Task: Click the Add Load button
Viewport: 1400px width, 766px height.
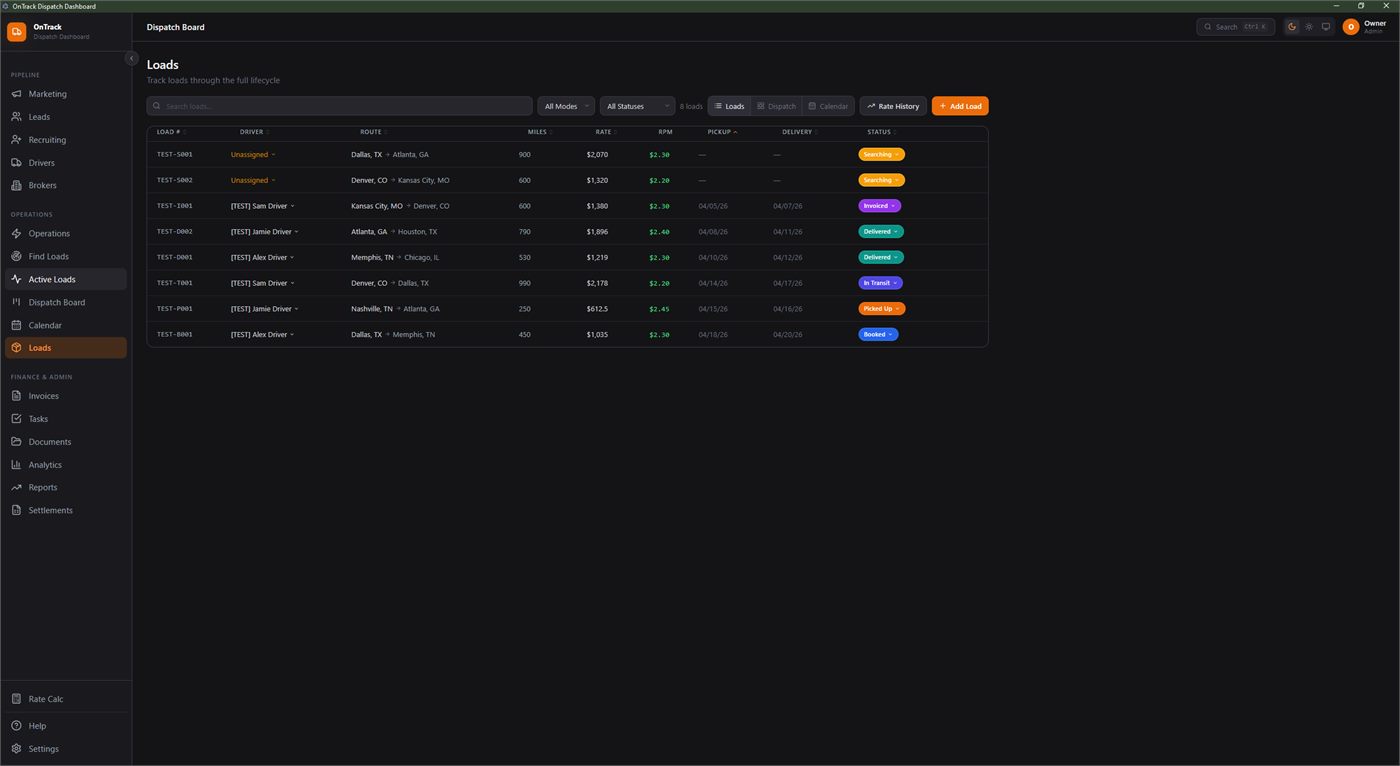Action: pyautogui.click(x=960, y=106)
